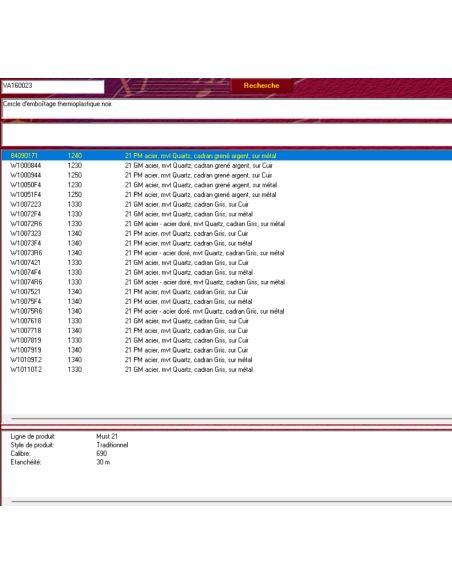
Task: Select row W1000944 in the list
Action: coord(227,175)
